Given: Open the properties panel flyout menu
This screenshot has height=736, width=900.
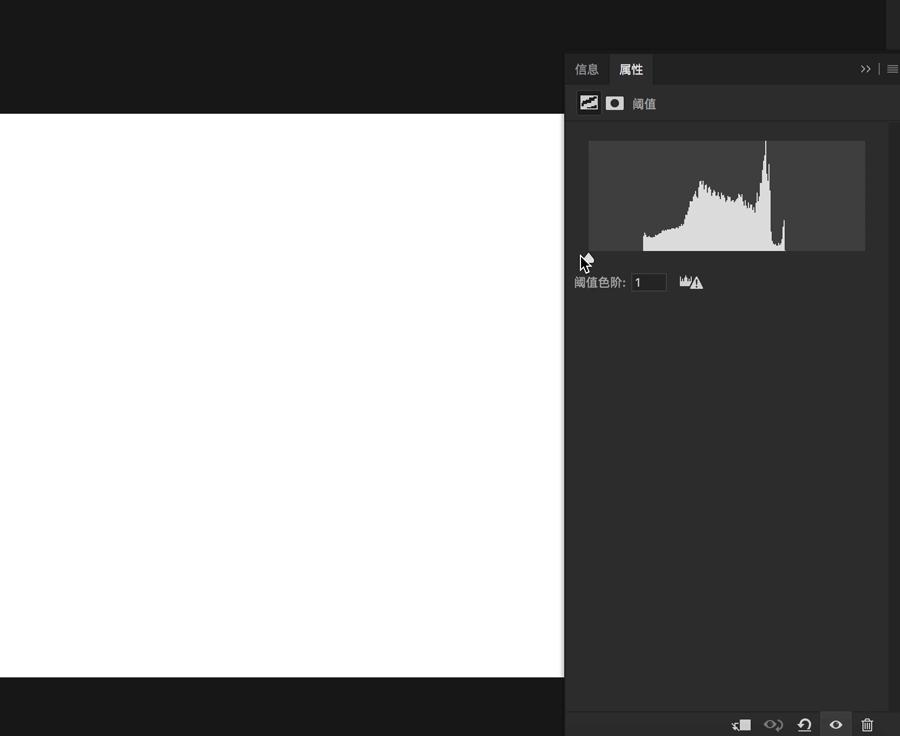Looking at the screenshot, I should pos(892,69).
